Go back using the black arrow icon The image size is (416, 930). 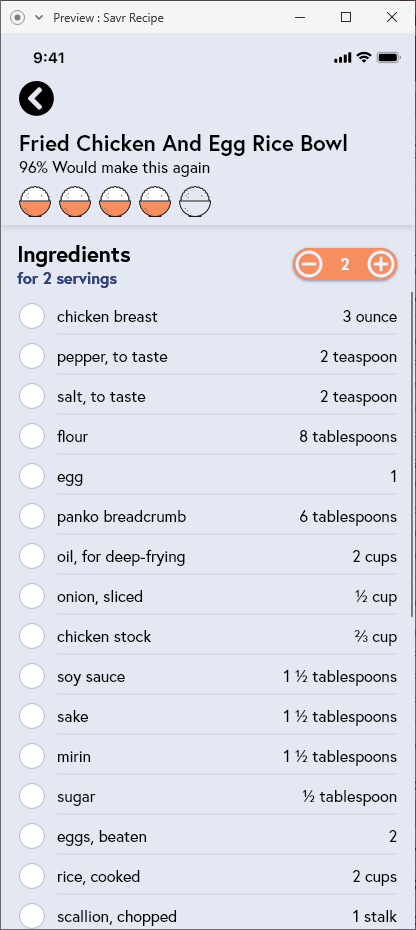tap(36, 98)
